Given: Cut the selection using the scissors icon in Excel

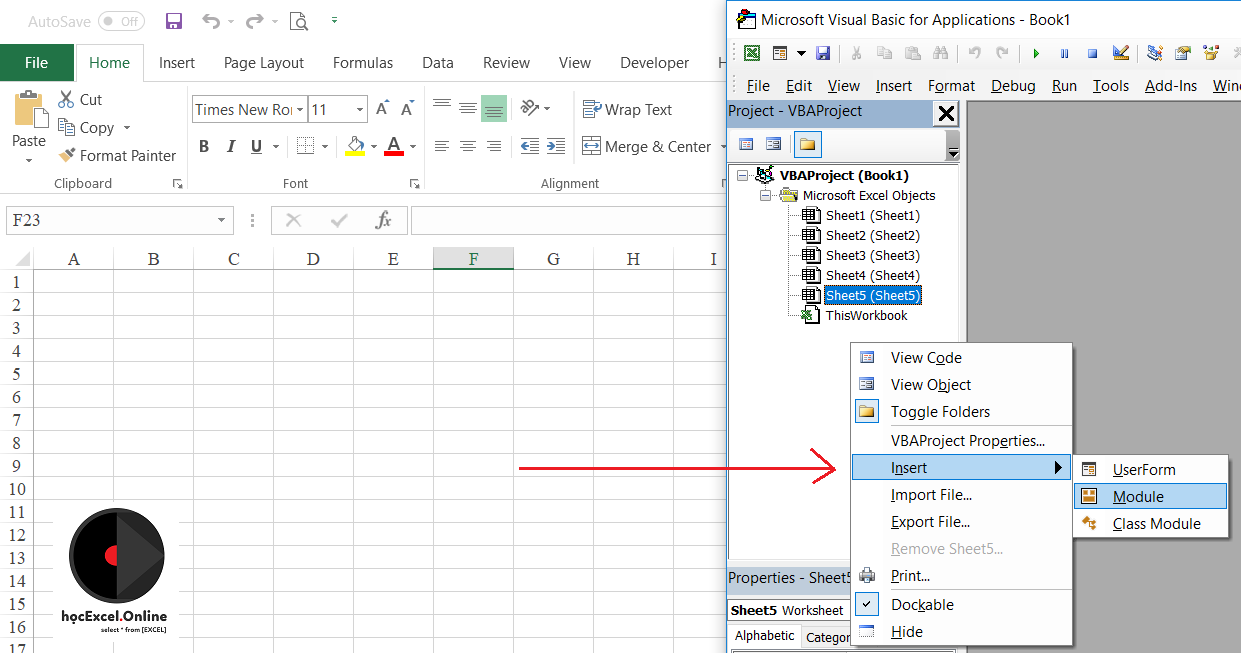Looking at the screenshot, I should point(67,99).
